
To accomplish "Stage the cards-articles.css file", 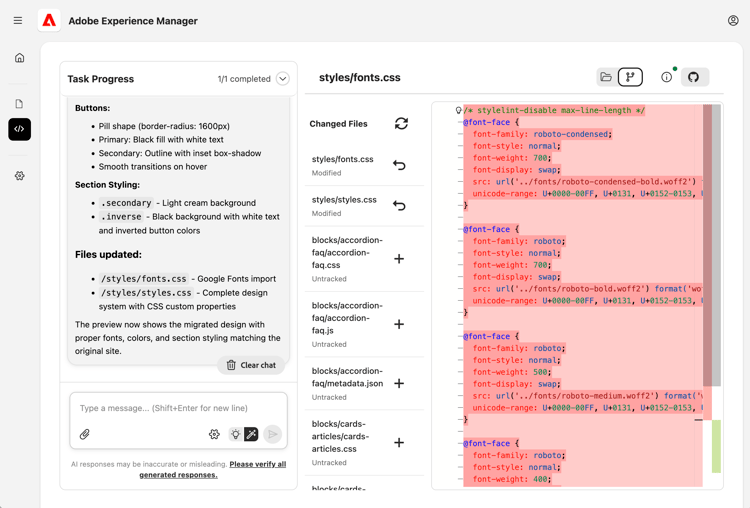I will pos(399,442).
